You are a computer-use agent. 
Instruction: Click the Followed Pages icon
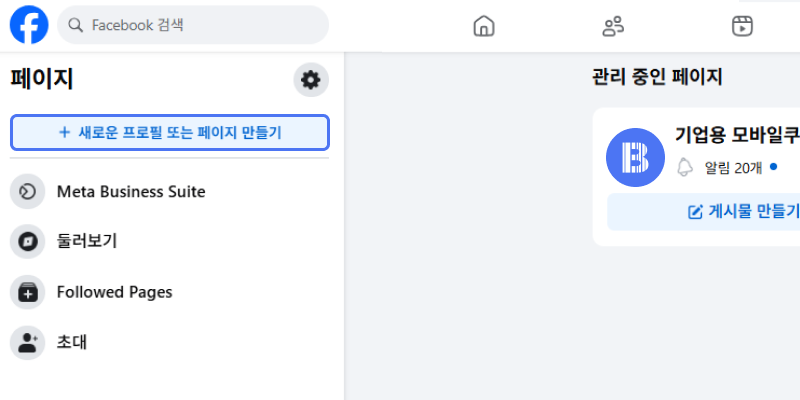[27, 292]
